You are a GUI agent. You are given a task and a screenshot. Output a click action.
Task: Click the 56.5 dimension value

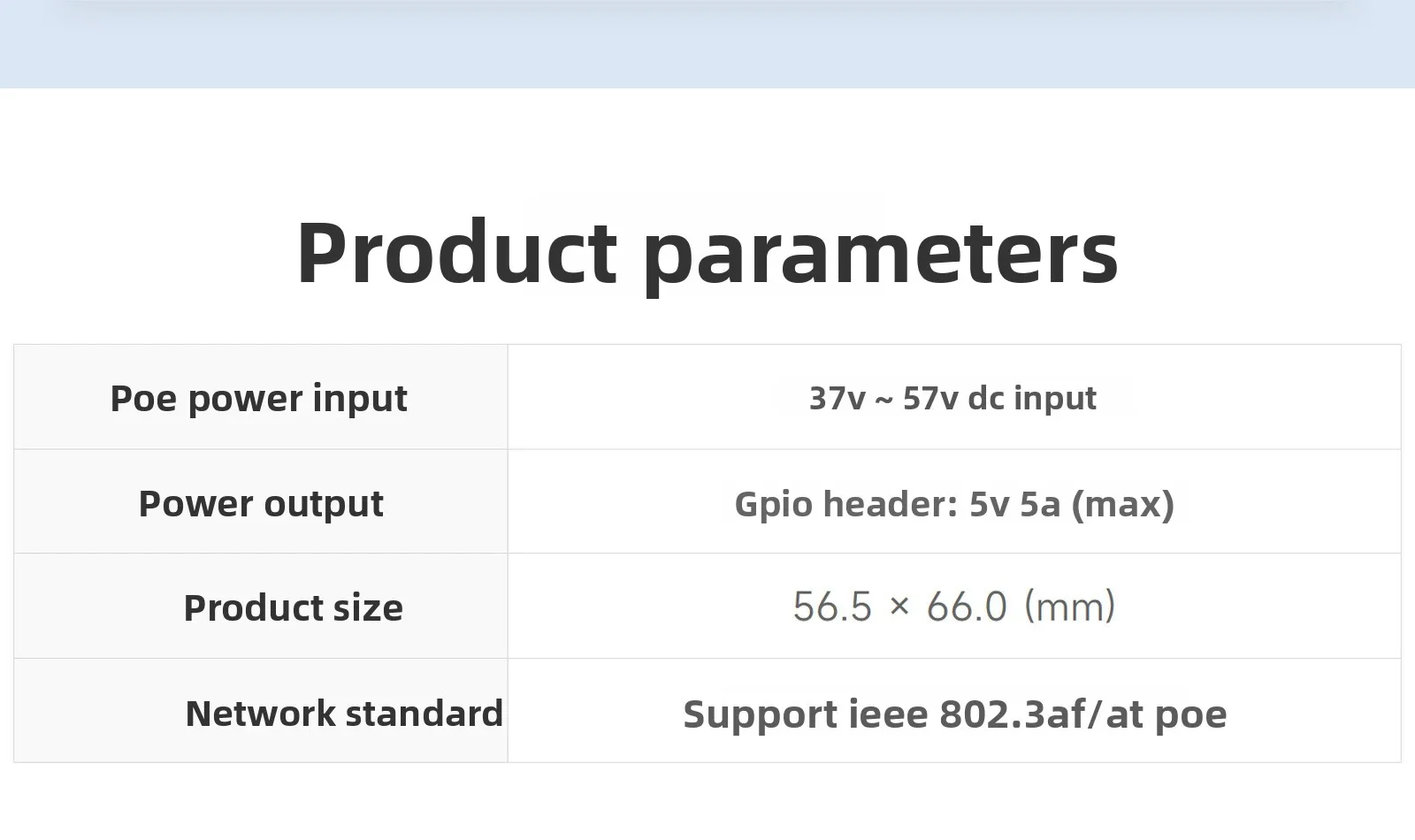pos(832,607)
